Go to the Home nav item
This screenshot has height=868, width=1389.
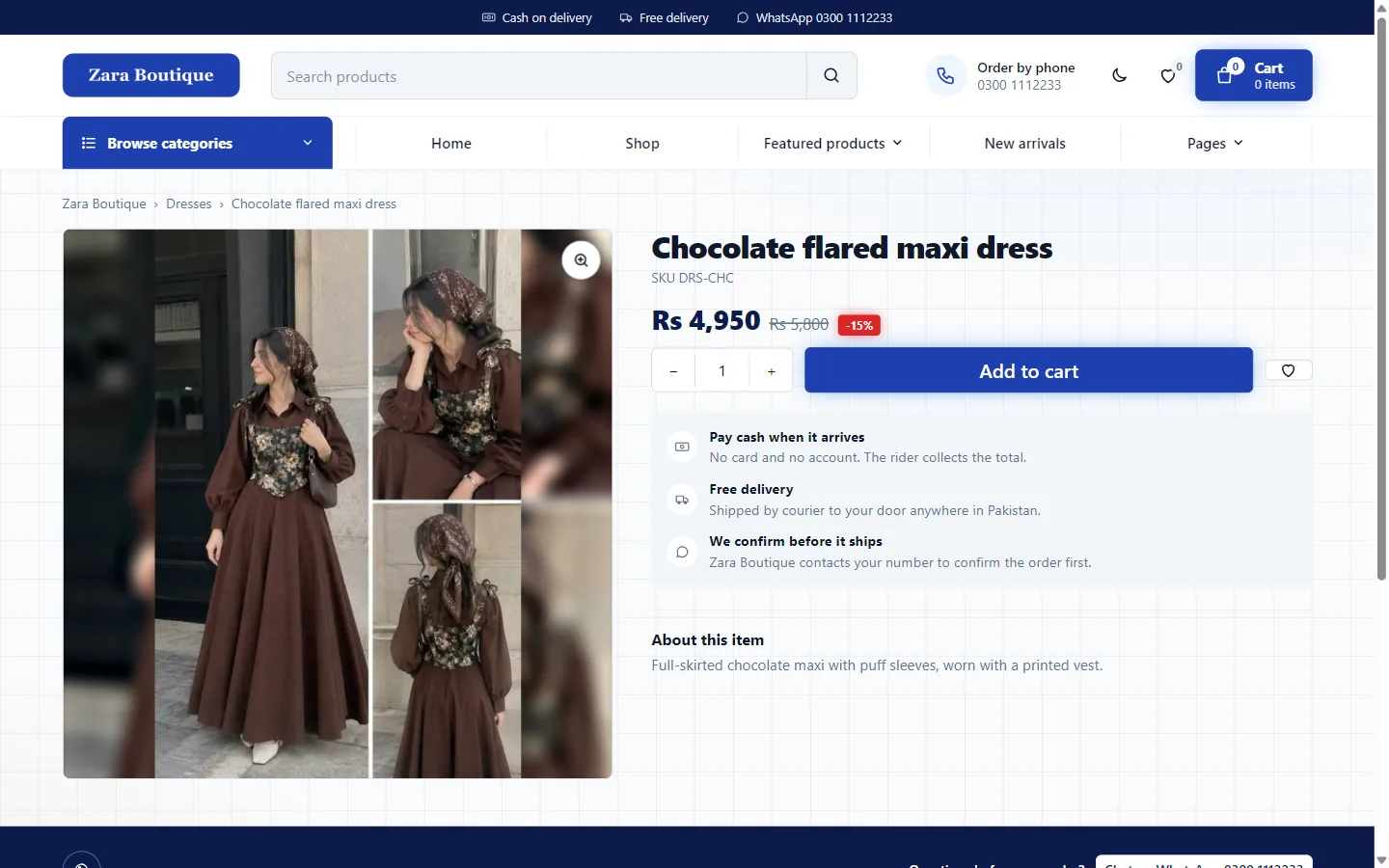[x=451, y=143]
